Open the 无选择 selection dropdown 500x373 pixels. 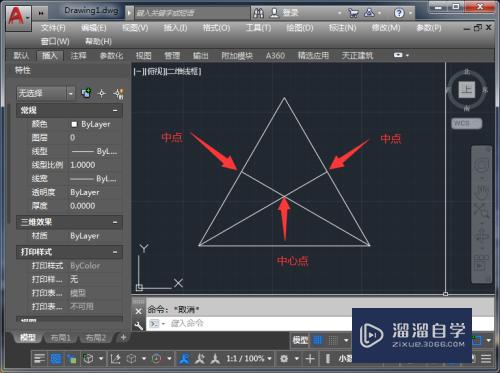click(46, 93)
